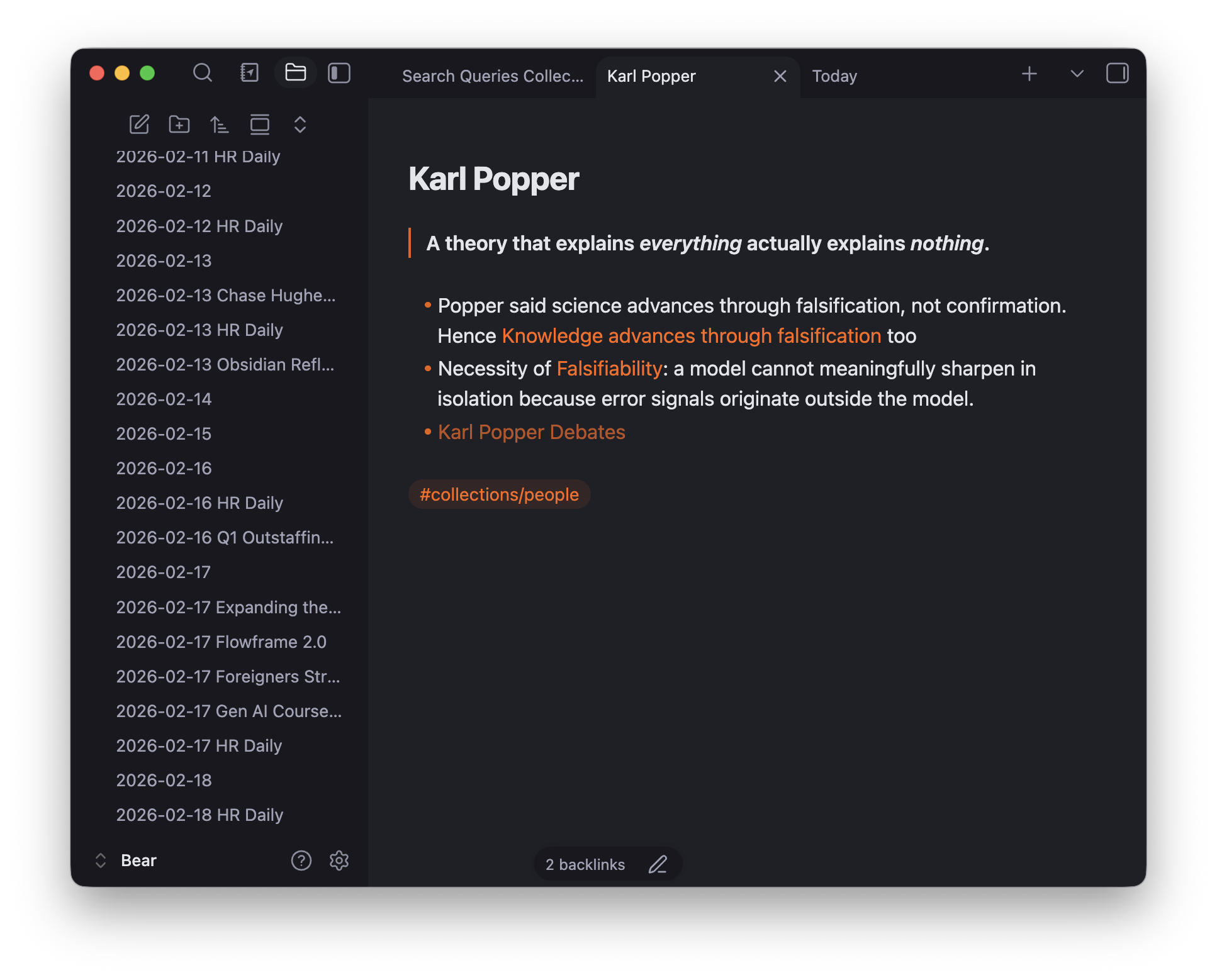The height and width of the screenshot is (980, 1217).
Task: Open 2026-02-17 Foreigners Str... note
Action: pyautogui.click(x=228, y=676)
